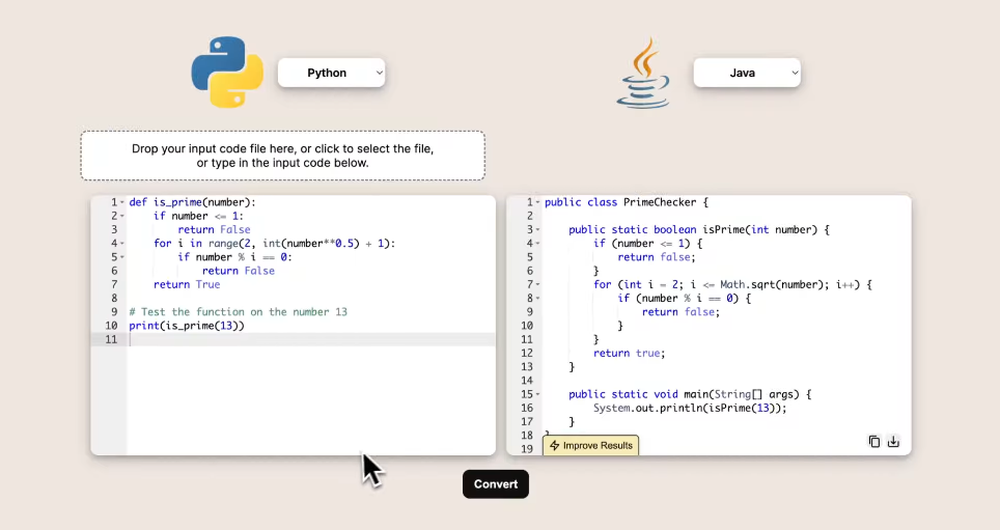Collapse the Java for-loop fold arrow at line 7
Viewport: 1000px width, 530px height.
point(538,284)
